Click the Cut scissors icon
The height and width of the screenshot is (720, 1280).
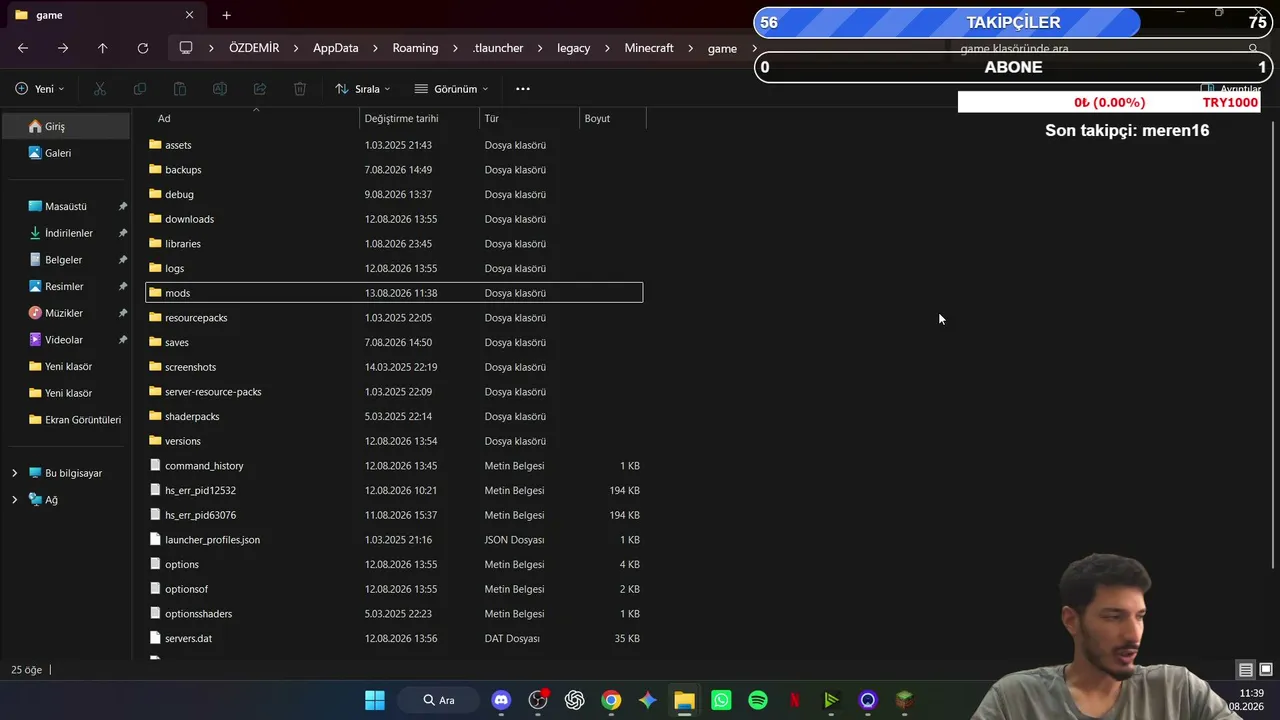[100, 89]
